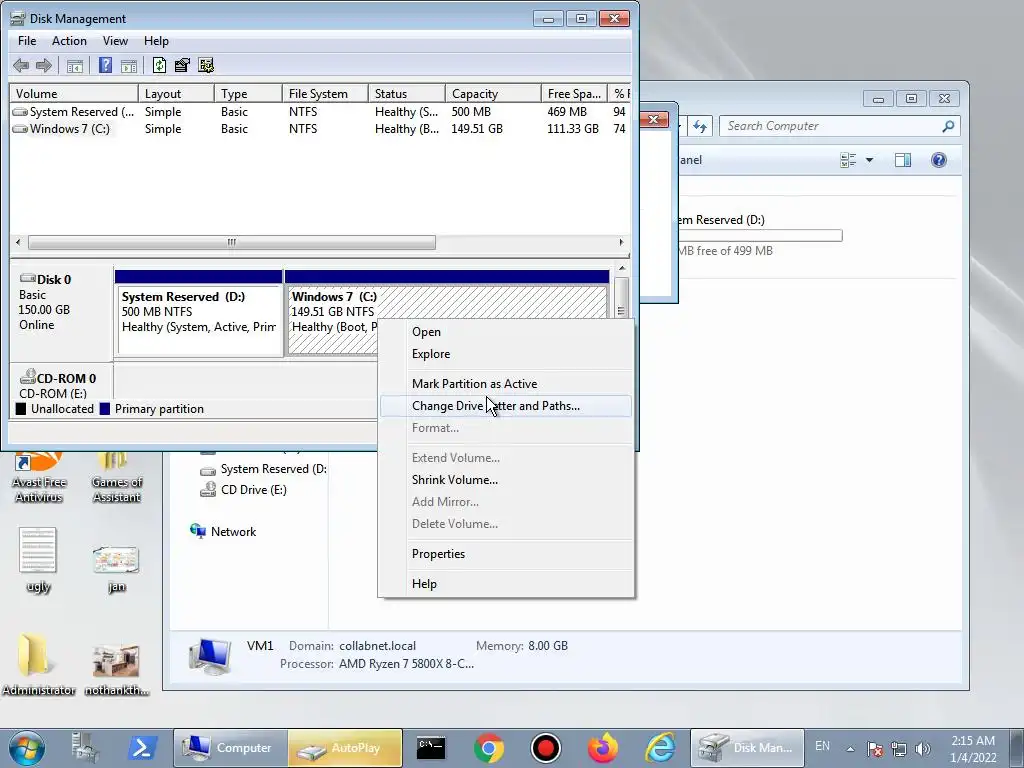Select Change Drive Letter and Paths
1024x768 pixels.
coord(505,406)
